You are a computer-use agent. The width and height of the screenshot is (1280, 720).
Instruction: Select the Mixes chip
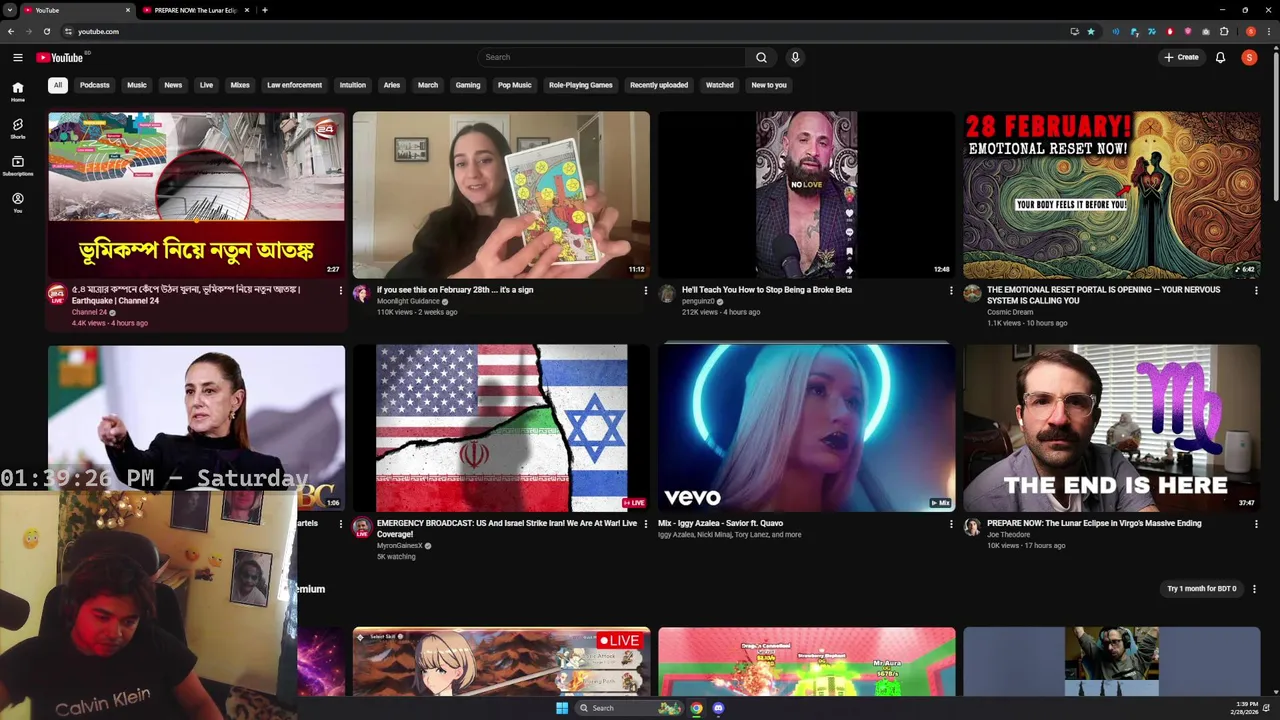(x=240, y=85)
